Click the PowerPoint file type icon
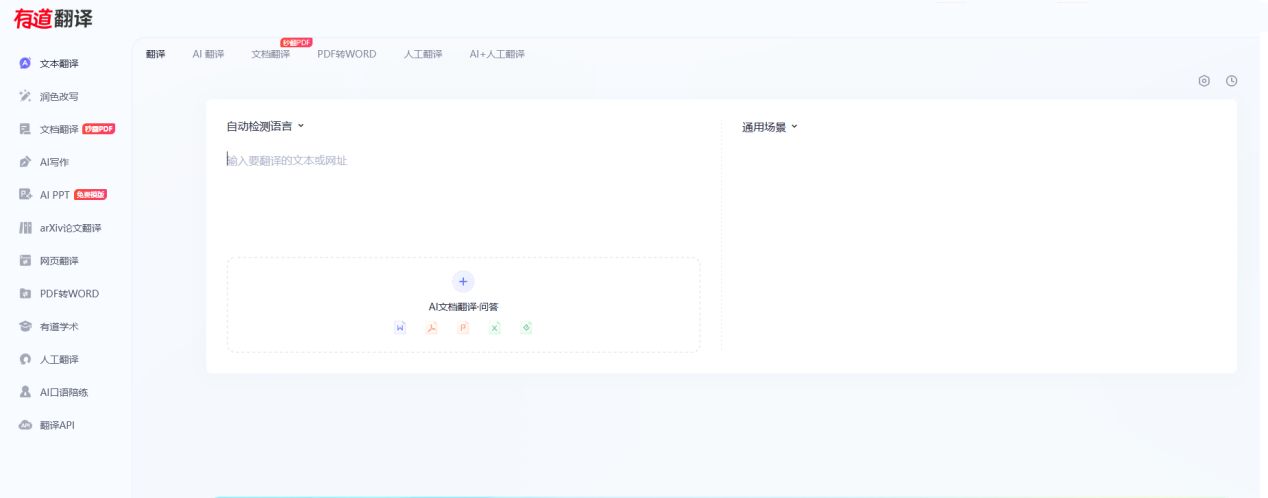This screenshot has width=1268, height=498. point(463,327)
